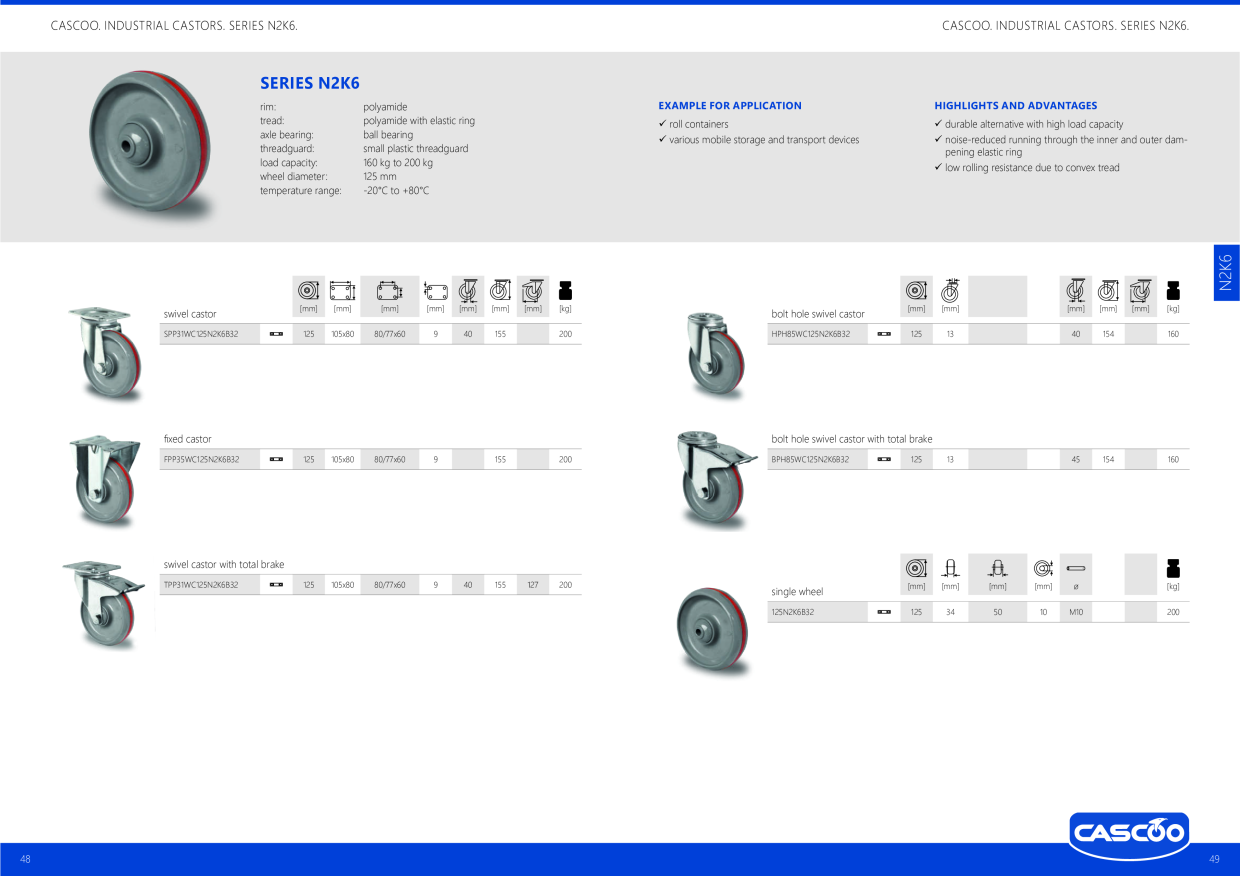
Task: Click the EXAMPLE FOR APPLICATION heading
Action: point(730,105)
